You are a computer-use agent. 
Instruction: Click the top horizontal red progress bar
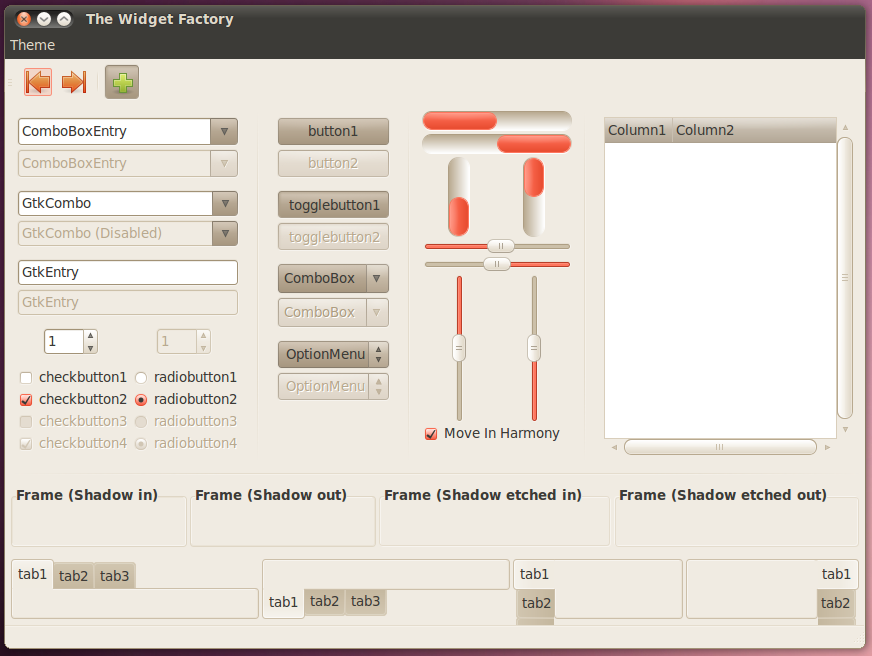click(497, 121)
